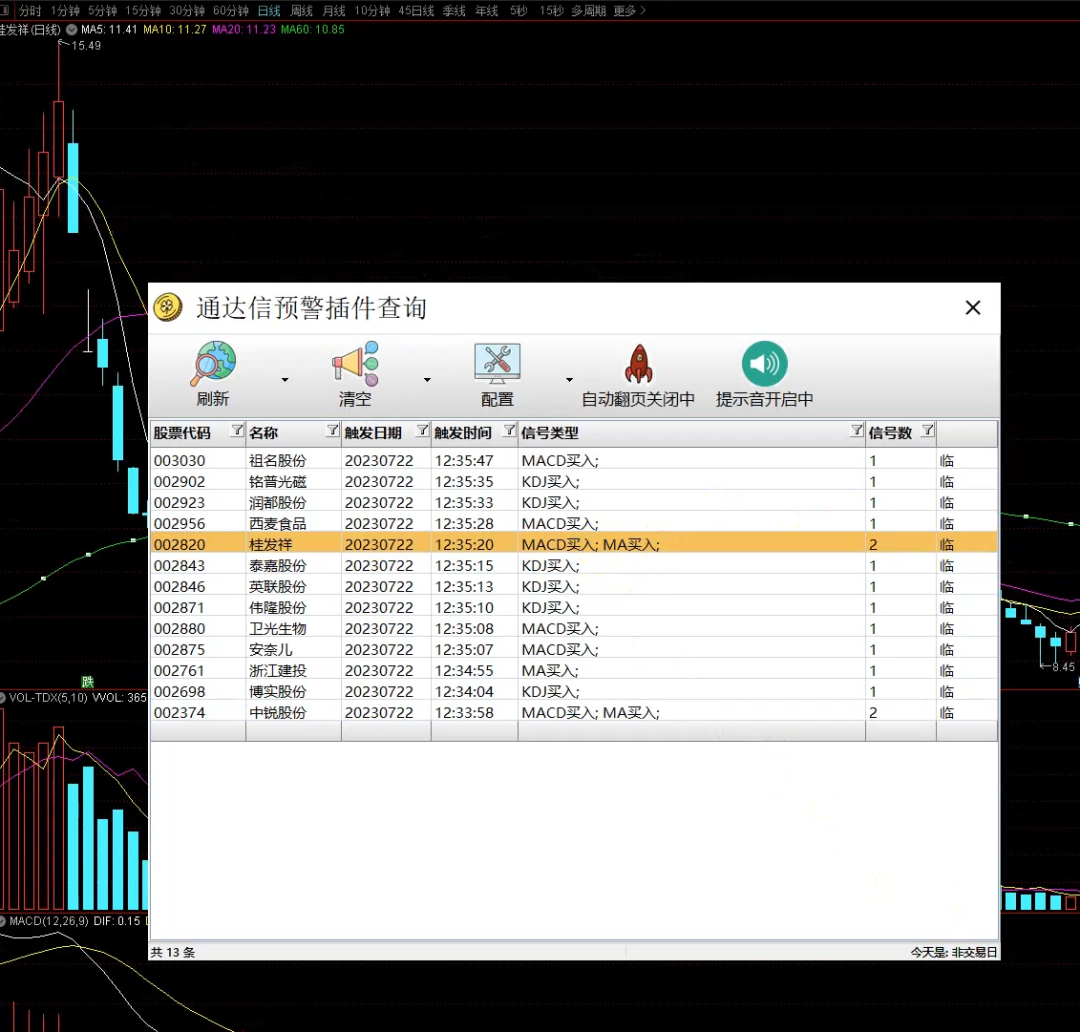The width and height of the screenshot is (1080, 1032).
Task: Switch to the 年线 yearly tab
Action: [486, 10]
